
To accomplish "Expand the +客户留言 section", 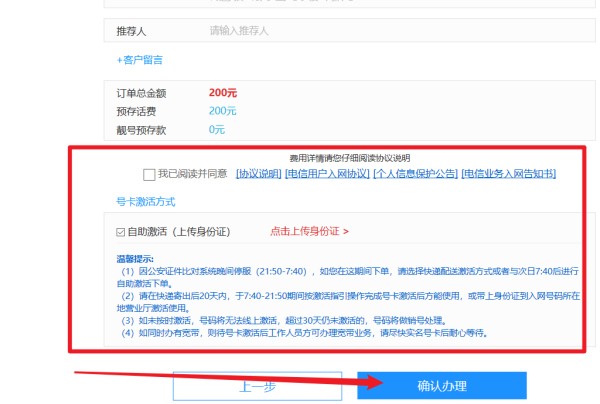I will 140,60.
